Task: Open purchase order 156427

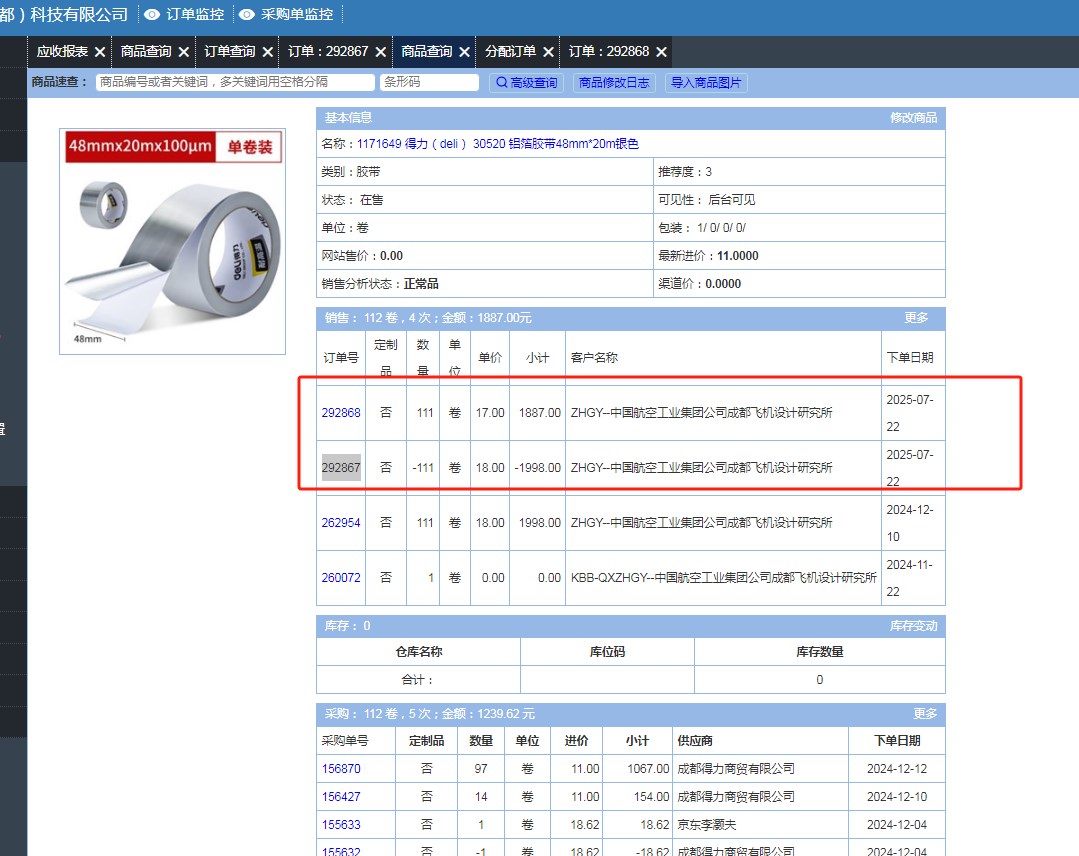Action: tap(341, 797)
